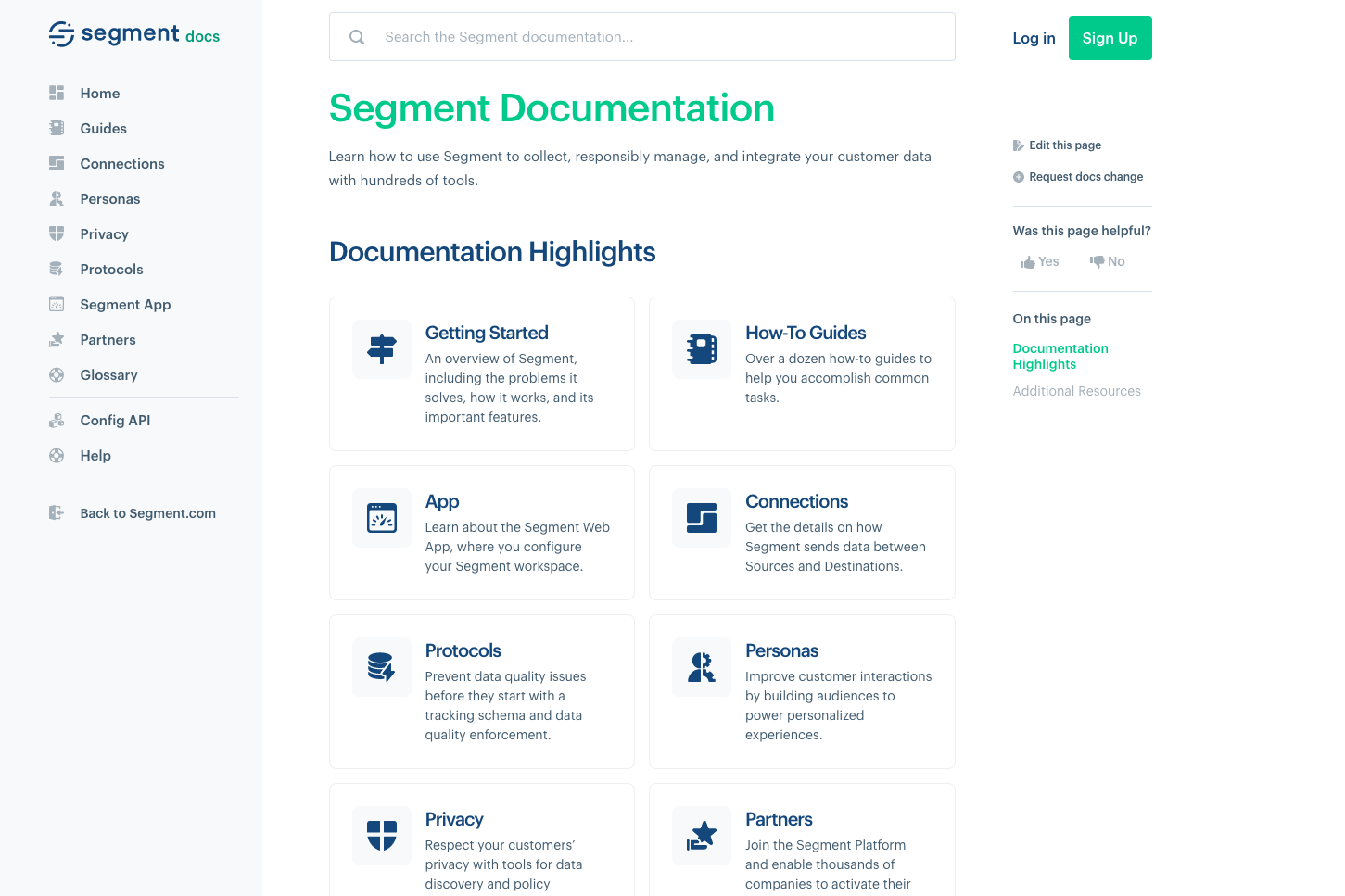The height and width of the screenshot is (896, 1345).
Task: Open the Getting Started card title
Action: click(x=487, y=333)
